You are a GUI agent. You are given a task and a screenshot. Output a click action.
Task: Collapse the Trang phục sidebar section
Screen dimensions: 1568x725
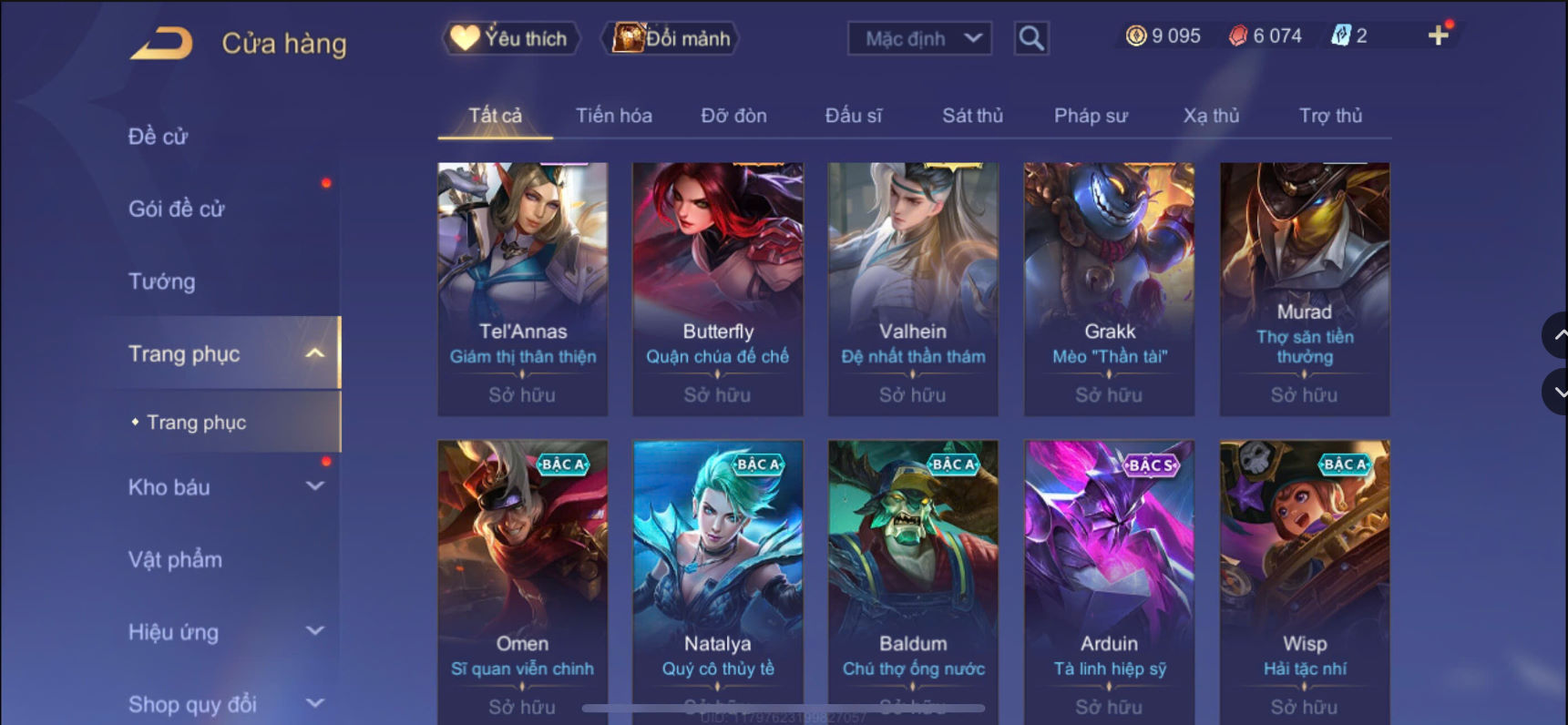point(315,353)
